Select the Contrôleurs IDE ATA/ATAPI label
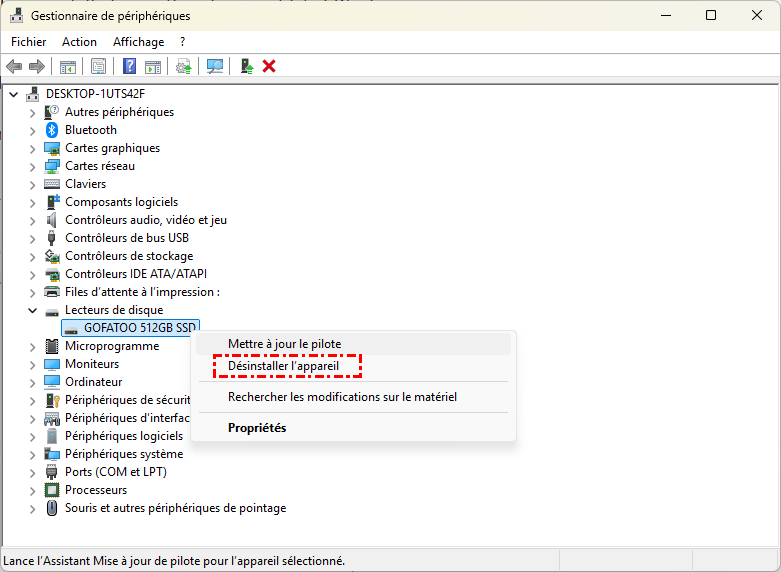The width and height of the screenshot is (781, 572). 135,274
